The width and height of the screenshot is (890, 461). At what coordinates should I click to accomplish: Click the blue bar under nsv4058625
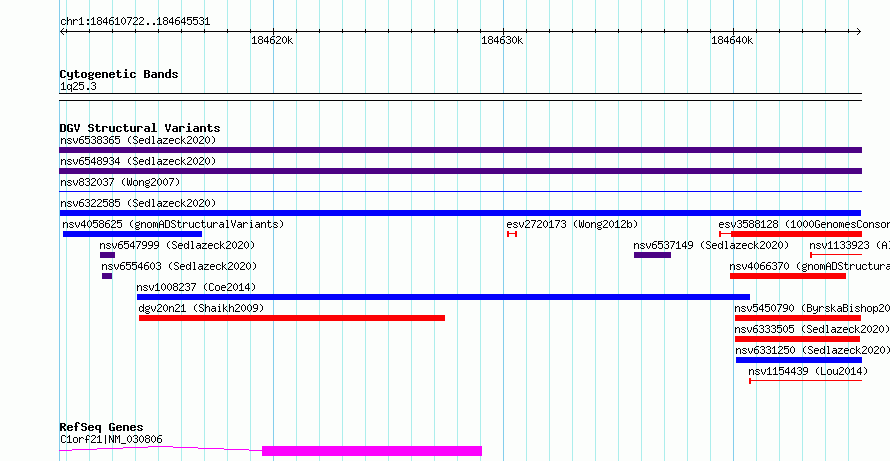pyautogui.click(x=132, y=234)
